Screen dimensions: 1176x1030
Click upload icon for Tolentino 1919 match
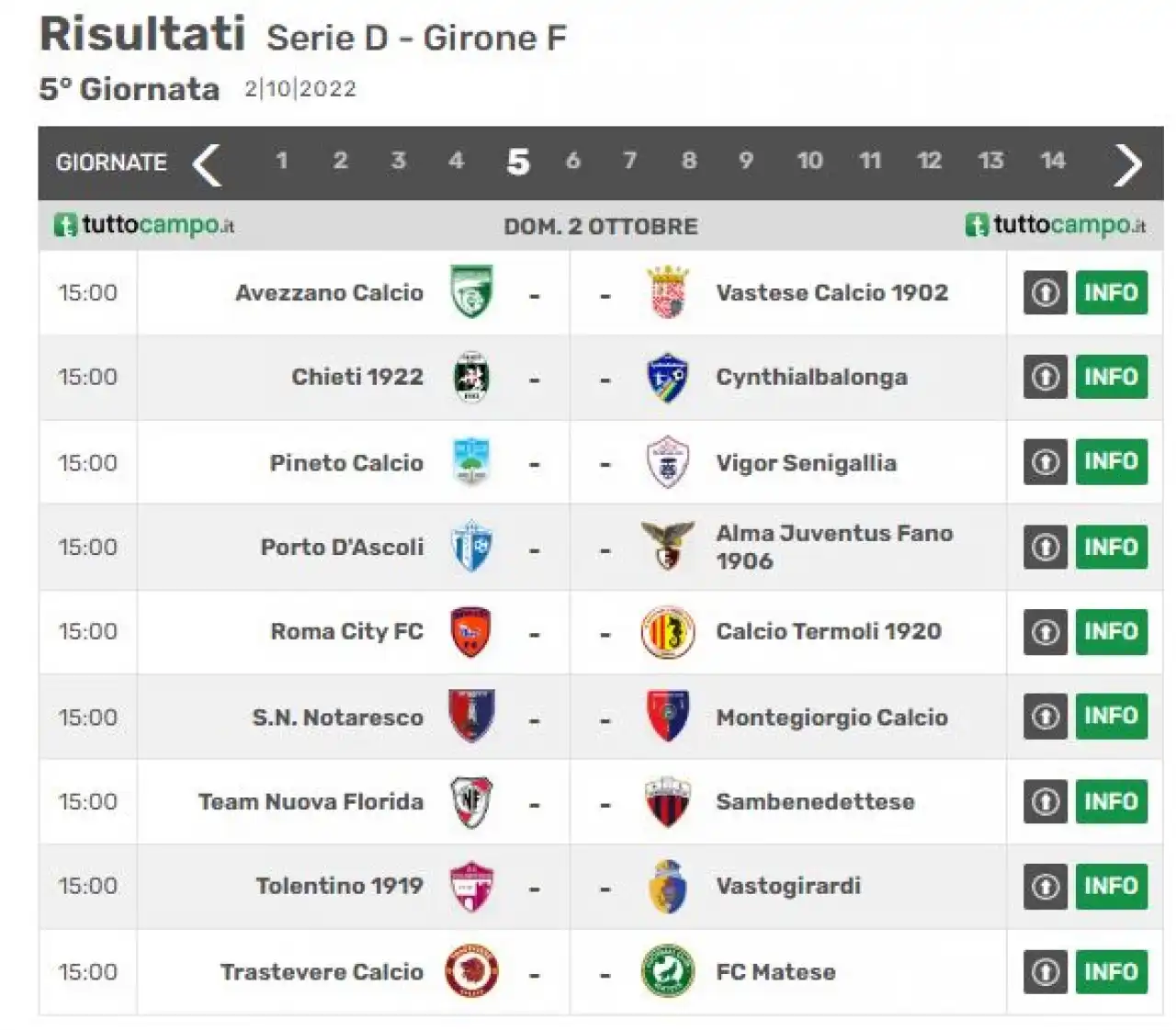(x=1046, y=887)
